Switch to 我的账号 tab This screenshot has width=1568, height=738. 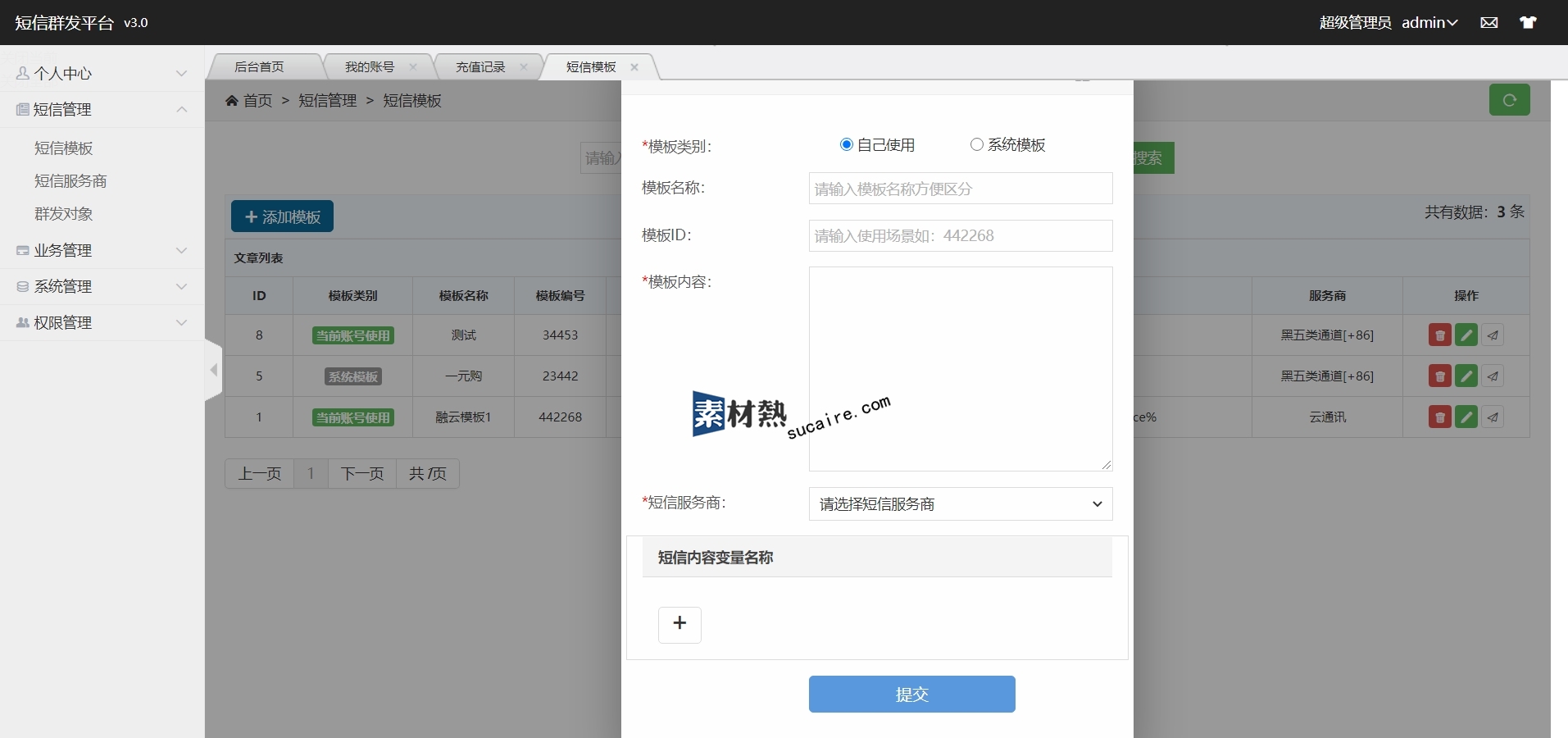pos(370,67)
